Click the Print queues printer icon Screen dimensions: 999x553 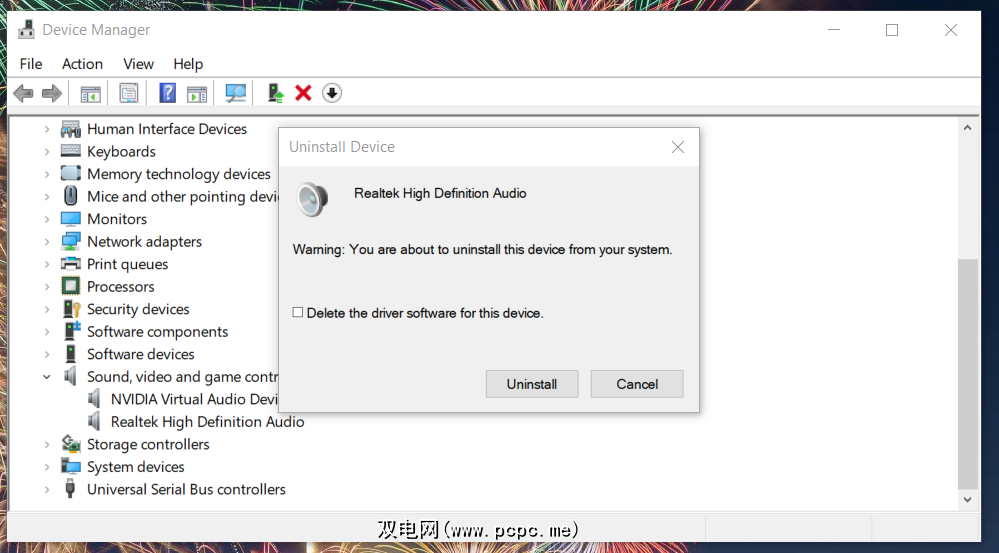[70, 264]
